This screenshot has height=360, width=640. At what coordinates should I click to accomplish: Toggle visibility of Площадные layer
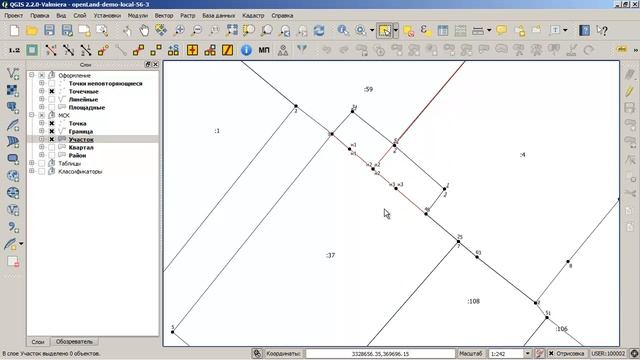52,107
